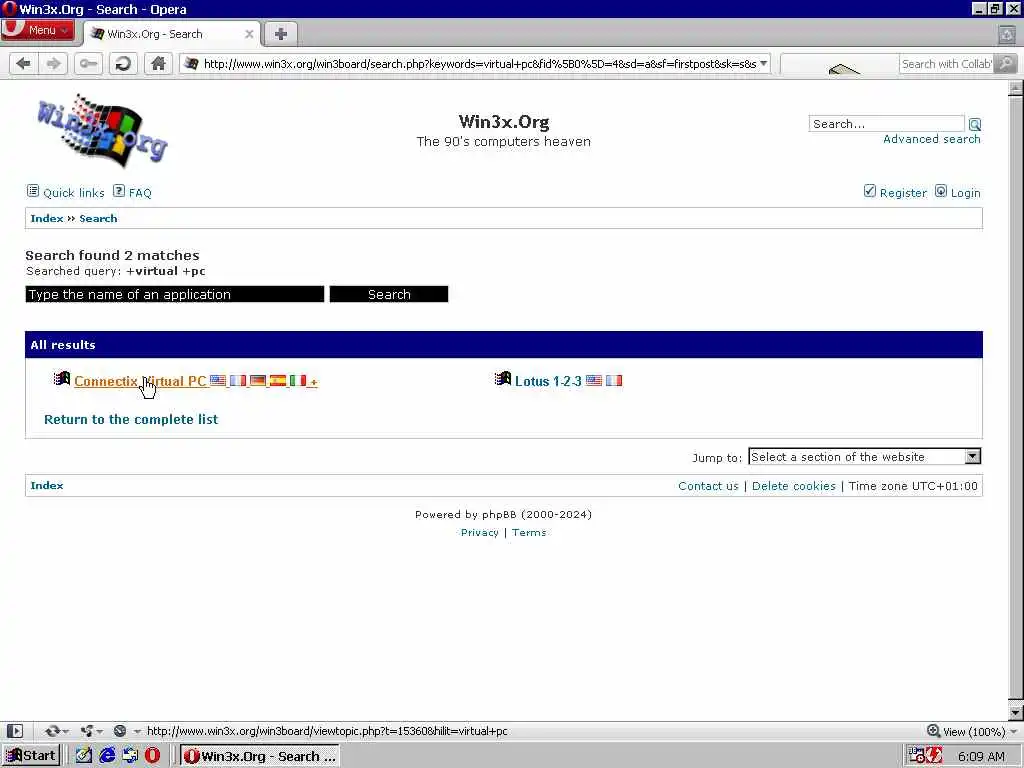This screenshot has height=768, width=1024.
Task: Click the Win3x.Org - Search taskbar button
Action: [260, 756]
